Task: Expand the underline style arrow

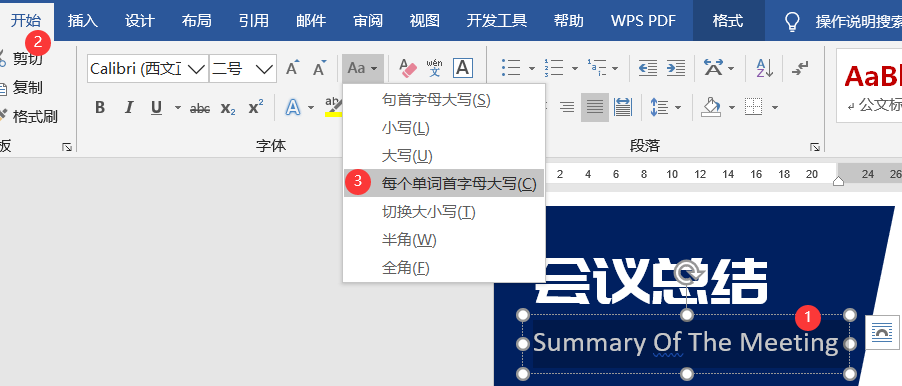Action: click(177, 108)
